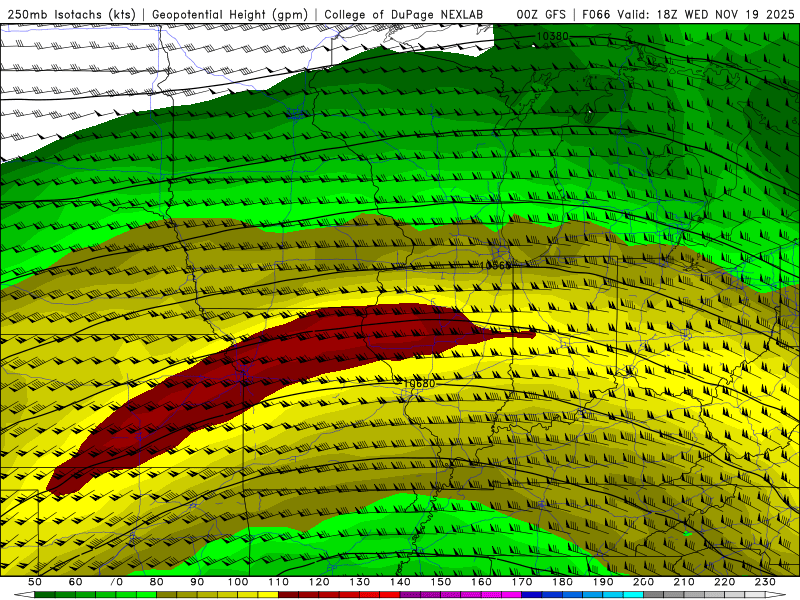
Task: Click the color bar label 120
Action: point(319,582)
